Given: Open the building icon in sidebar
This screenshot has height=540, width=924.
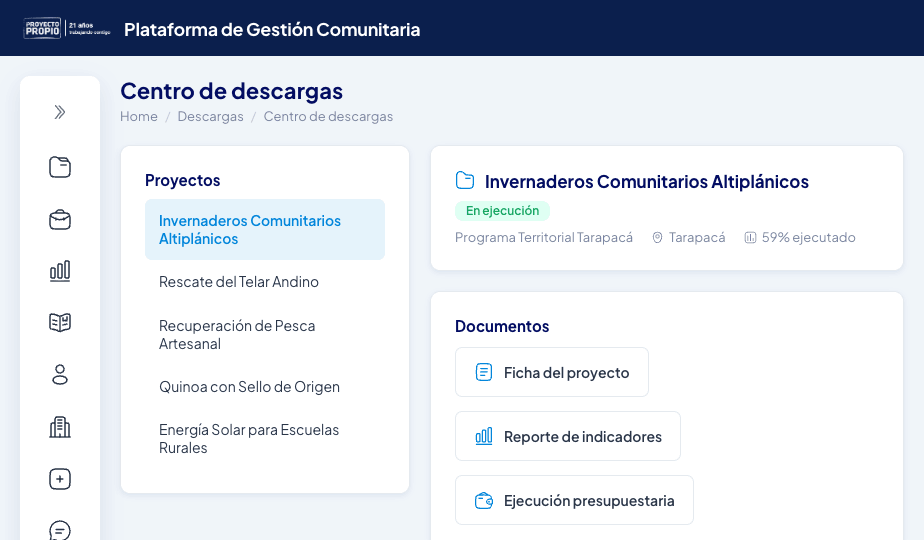Looking at the screenshot, I should 60,427.
